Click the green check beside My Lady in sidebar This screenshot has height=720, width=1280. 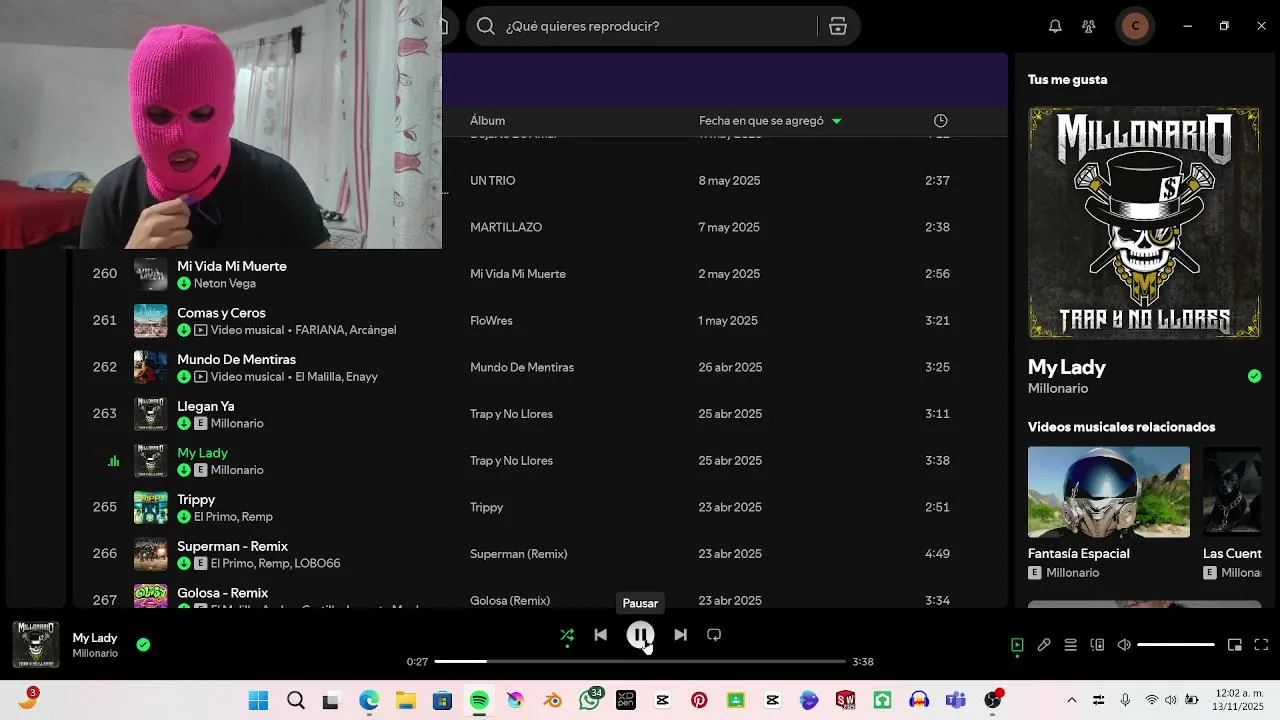pos(1254,376)
